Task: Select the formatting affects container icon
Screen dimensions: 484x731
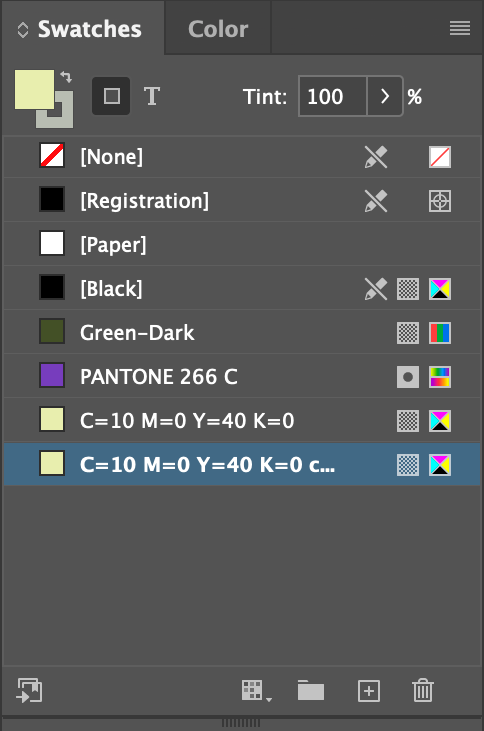Action: pos(111,96)
